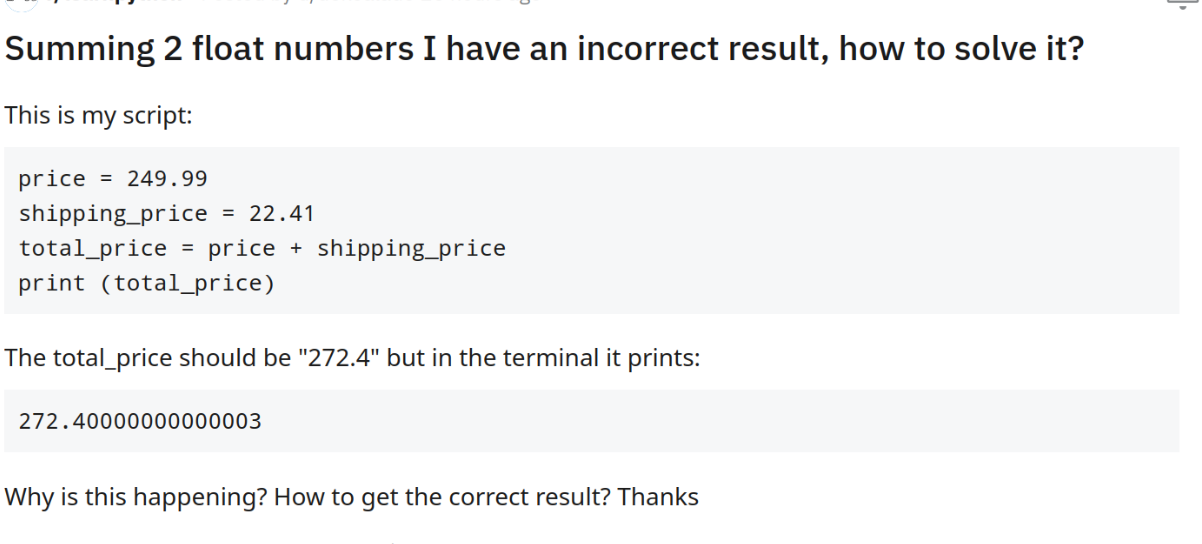Click the "The total_price should be" paragraph
The image size is (1202, 544).
[x=150, y=357]
